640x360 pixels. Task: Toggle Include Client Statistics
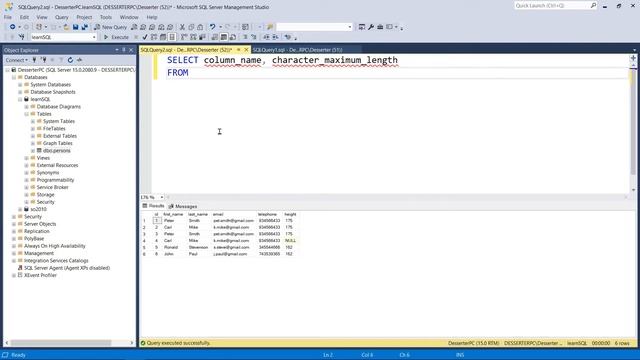coord(202,37)
